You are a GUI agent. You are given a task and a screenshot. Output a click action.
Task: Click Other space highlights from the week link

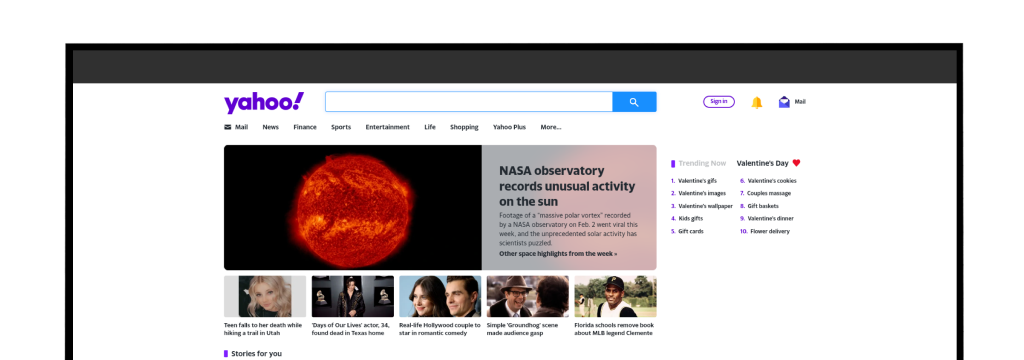558,254
